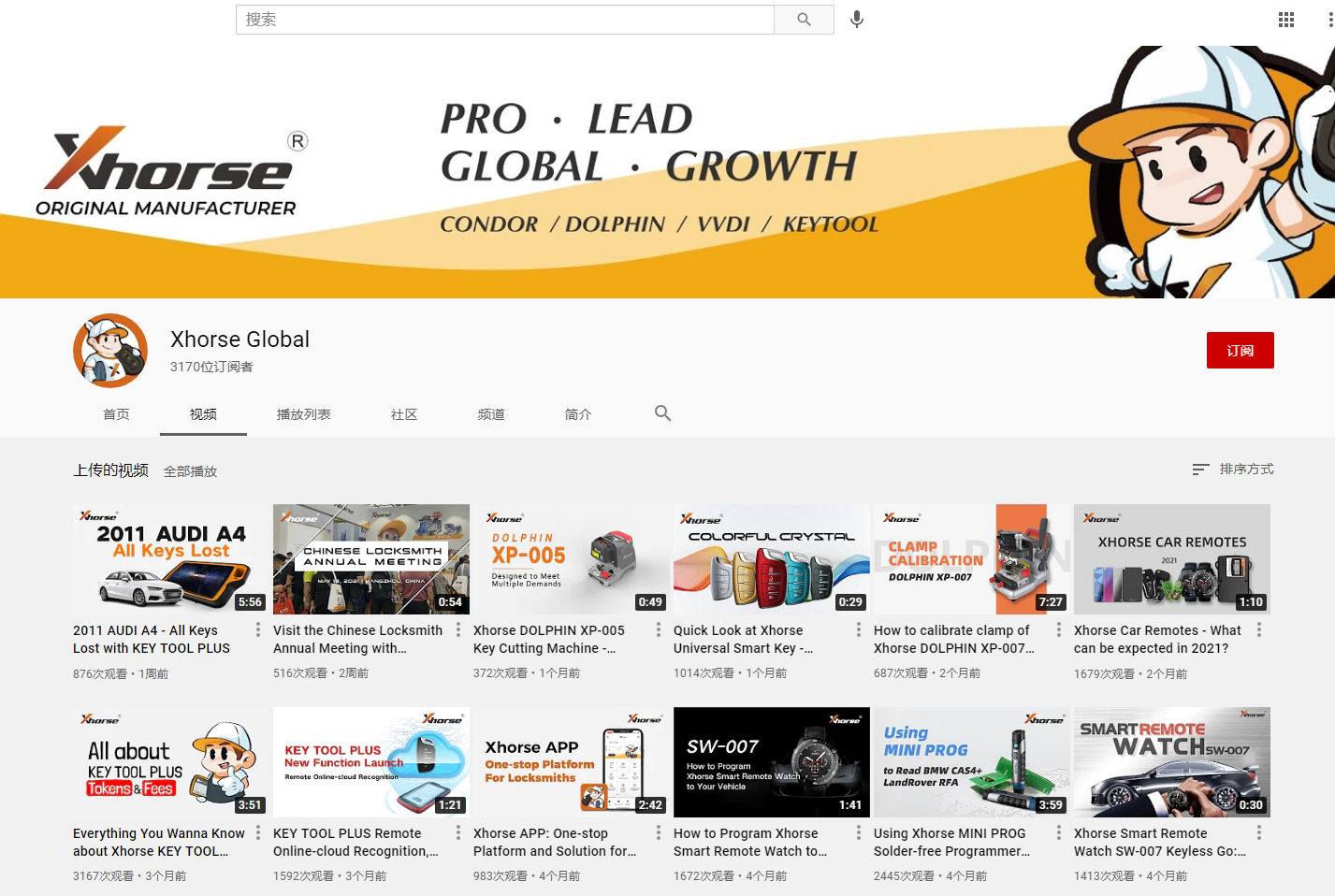Open title 'KEY TOOL PLUS Remote Online-cloud Recognition'
The height and width of the screenshot is (896, 1335).
pyautogui.click(x=356, y=842)
